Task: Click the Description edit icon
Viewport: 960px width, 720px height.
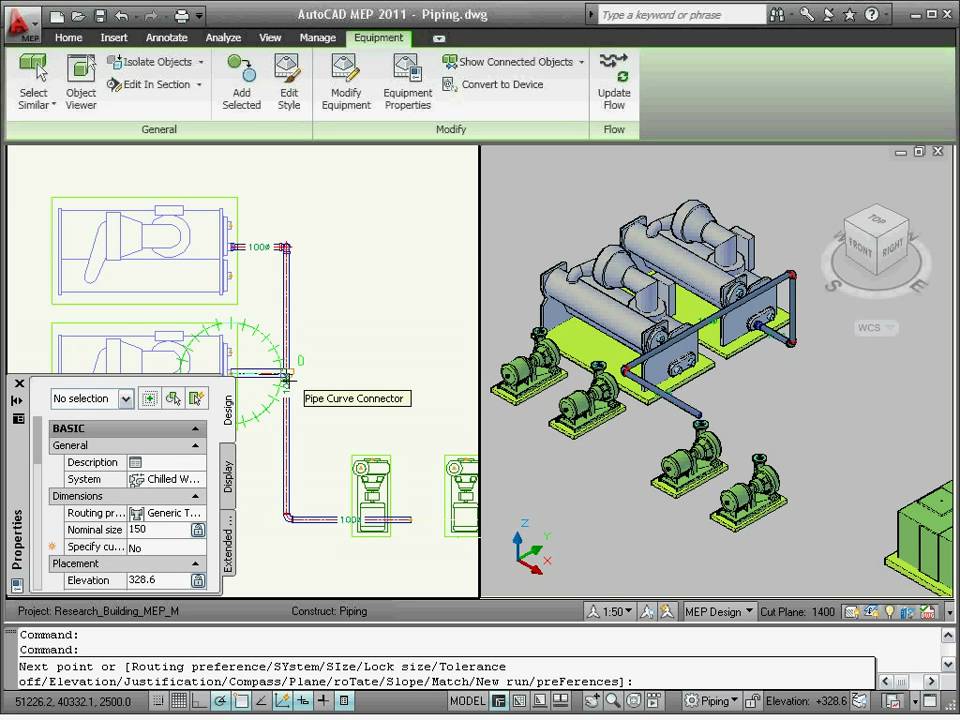Action: [135, 462]
